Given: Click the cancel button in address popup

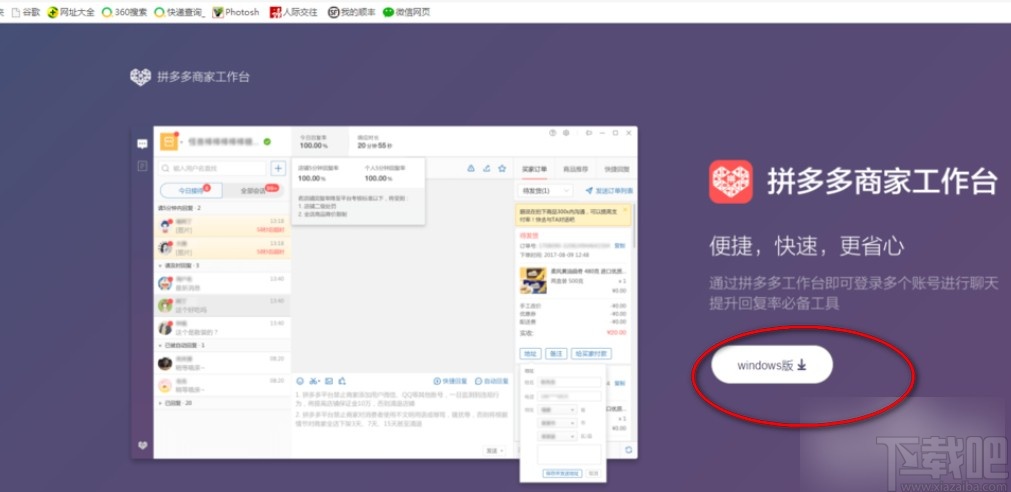Looking at the screenshot, I should [593, 473].
